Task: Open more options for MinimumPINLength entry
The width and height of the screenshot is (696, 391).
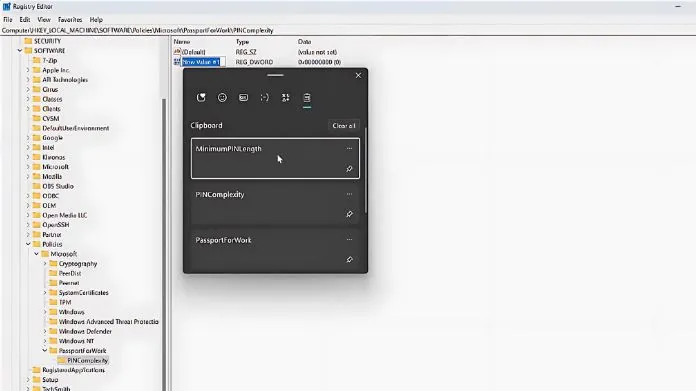Action: coord(349,149)
